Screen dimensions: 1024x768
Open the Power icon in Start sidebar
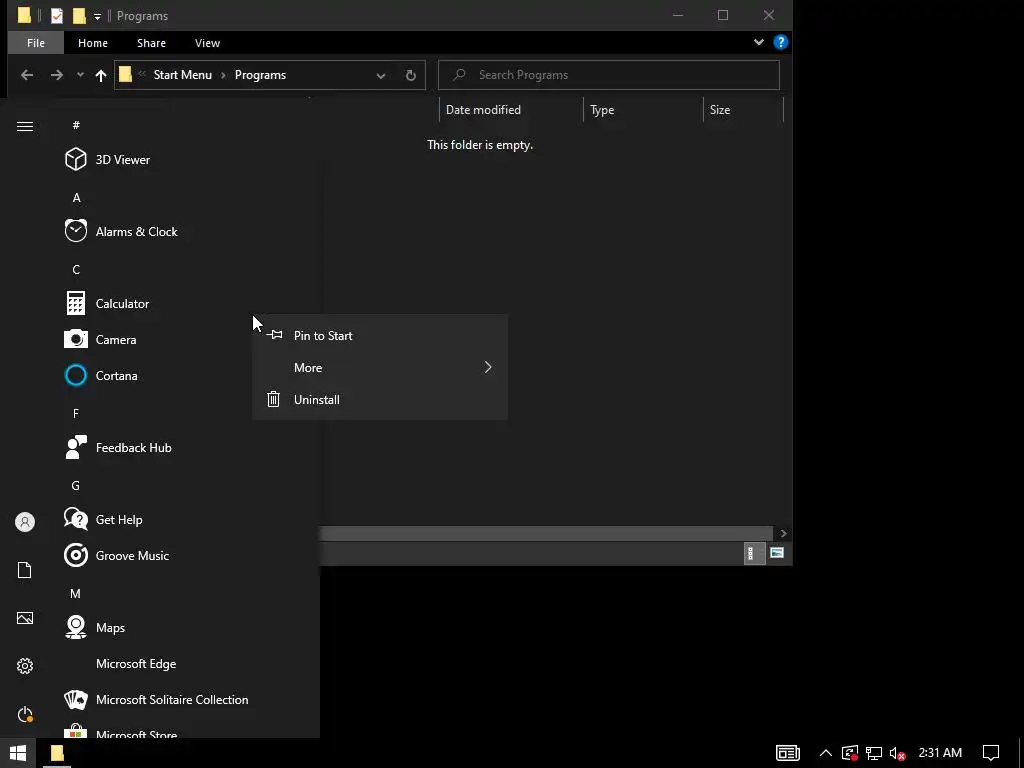click(x=25, y=714)
